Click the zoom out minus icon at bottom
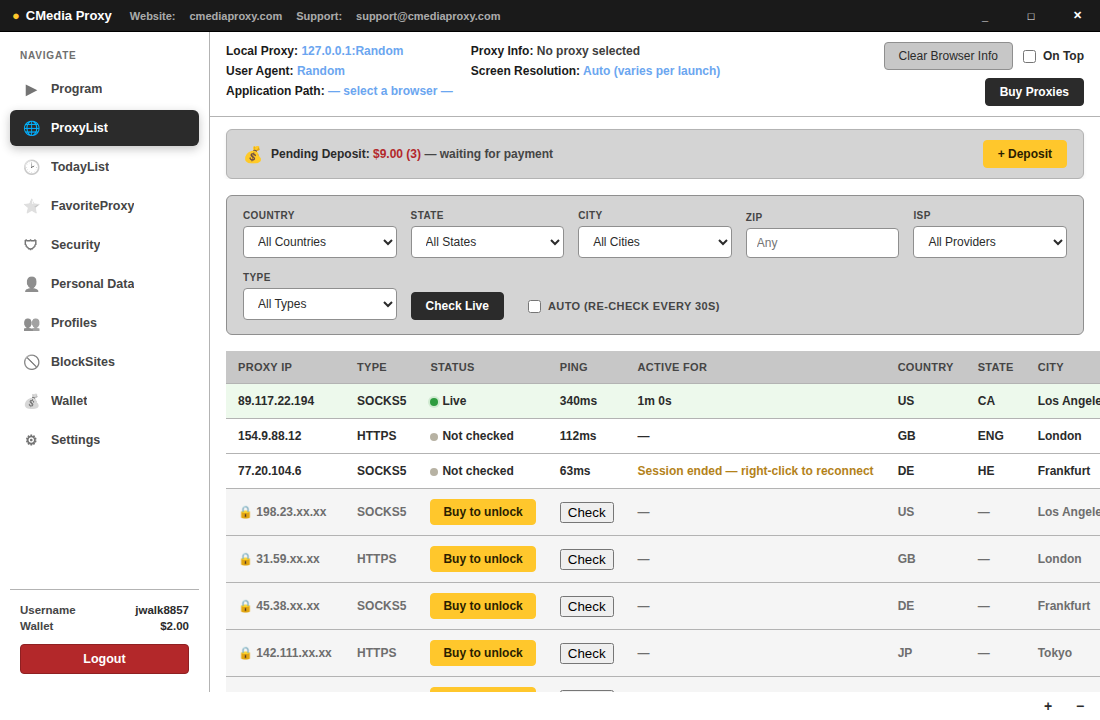Viewport: 1100px width, 720px height. tap(1080, 706)
